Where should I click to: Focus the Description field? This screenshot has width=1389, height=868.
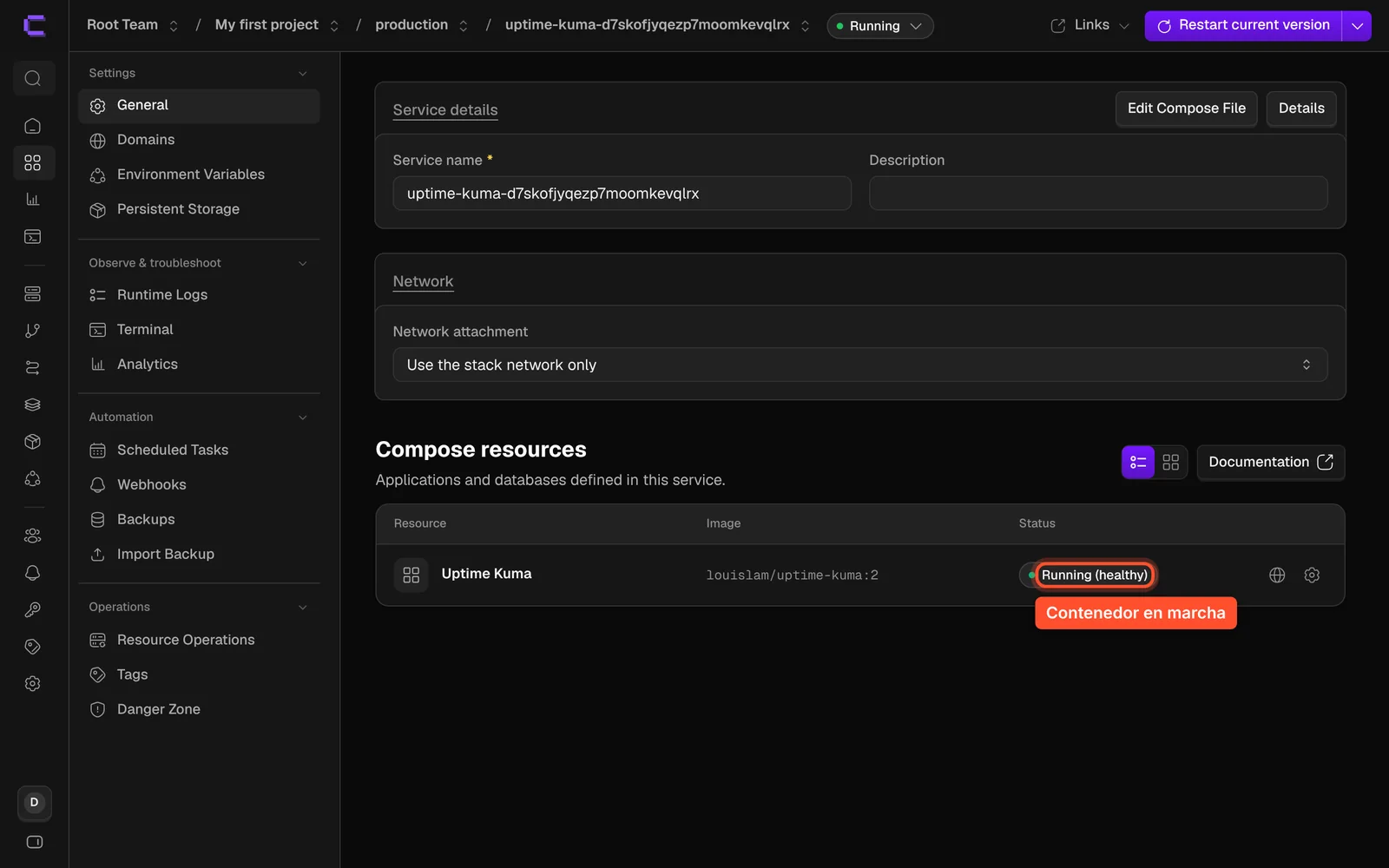(1098, 194)
